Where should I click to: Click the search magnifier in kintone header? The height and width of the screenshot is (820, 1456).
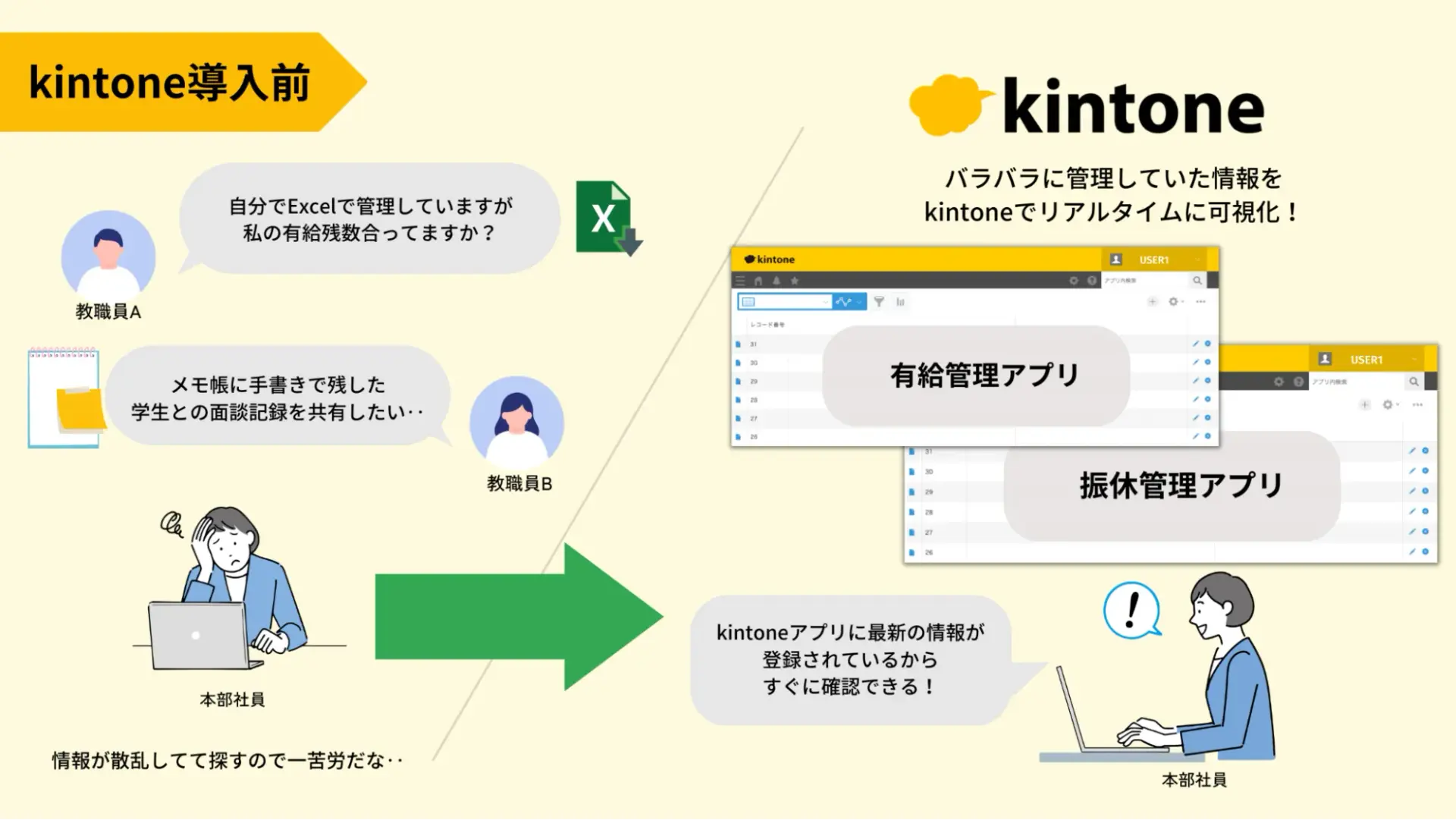click(x=1198, y=281)
